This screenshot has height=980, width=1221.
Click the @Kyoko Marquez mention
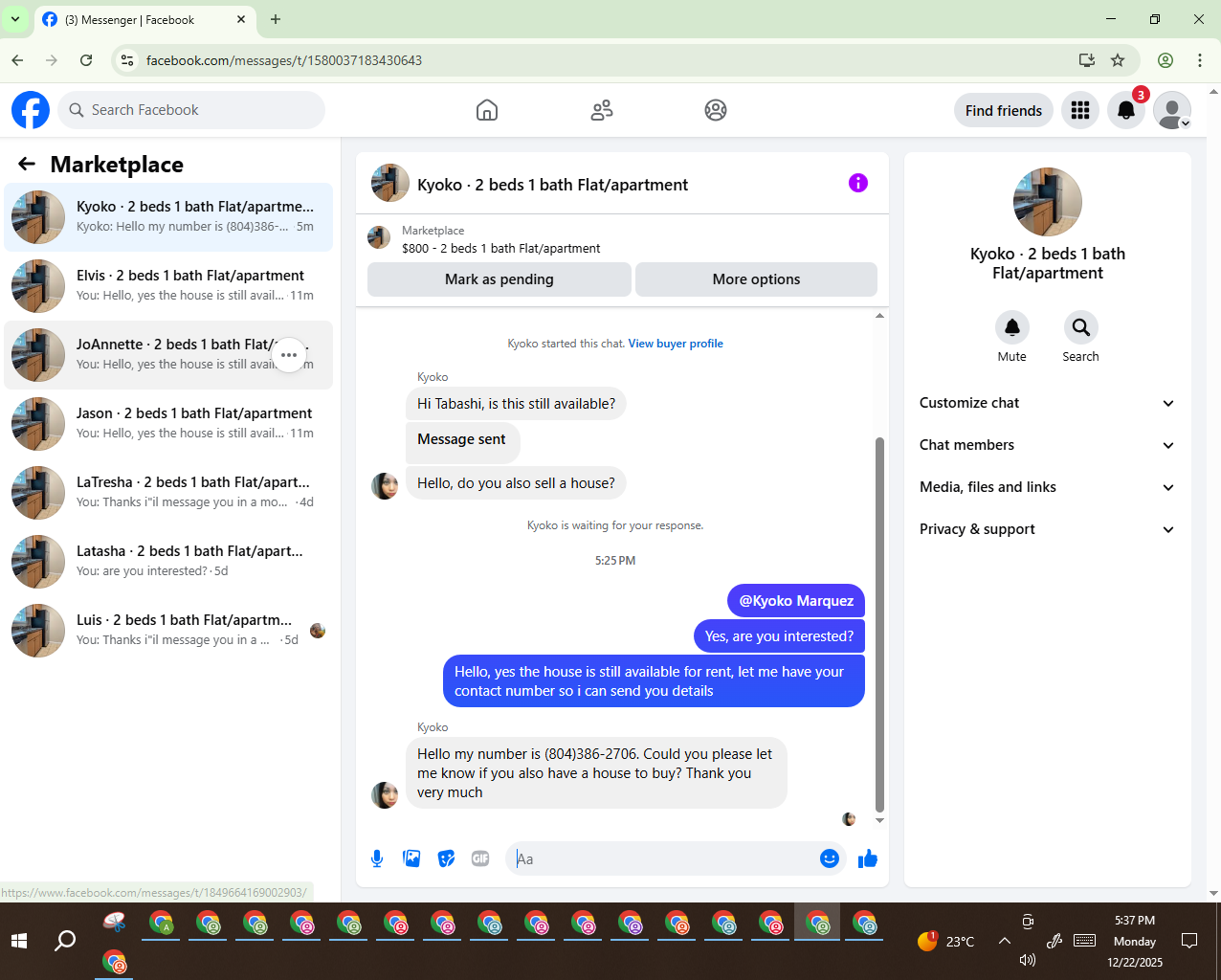[796, 601]
